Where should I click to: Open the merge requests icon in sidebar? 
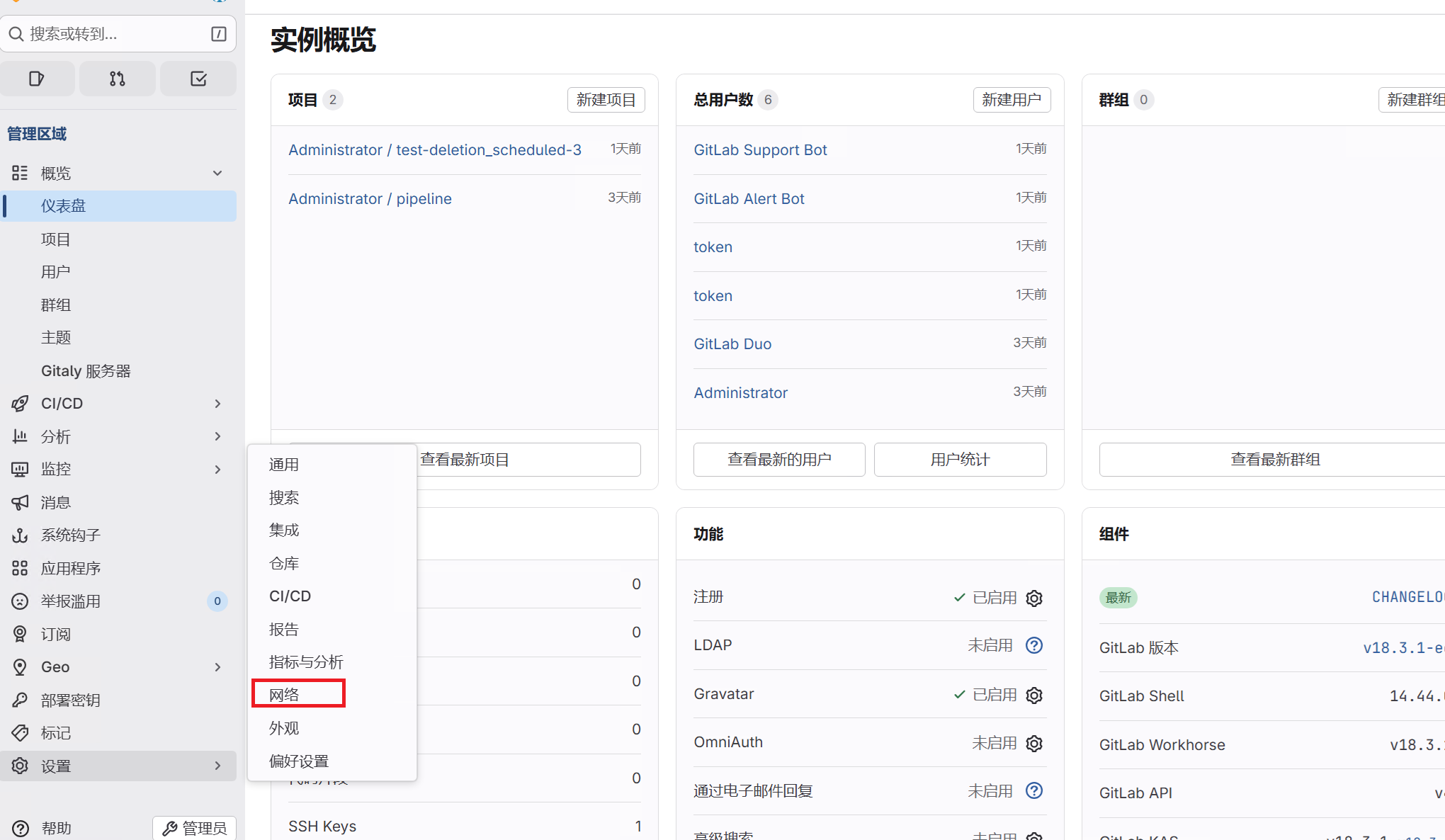(x=118, y=79)
